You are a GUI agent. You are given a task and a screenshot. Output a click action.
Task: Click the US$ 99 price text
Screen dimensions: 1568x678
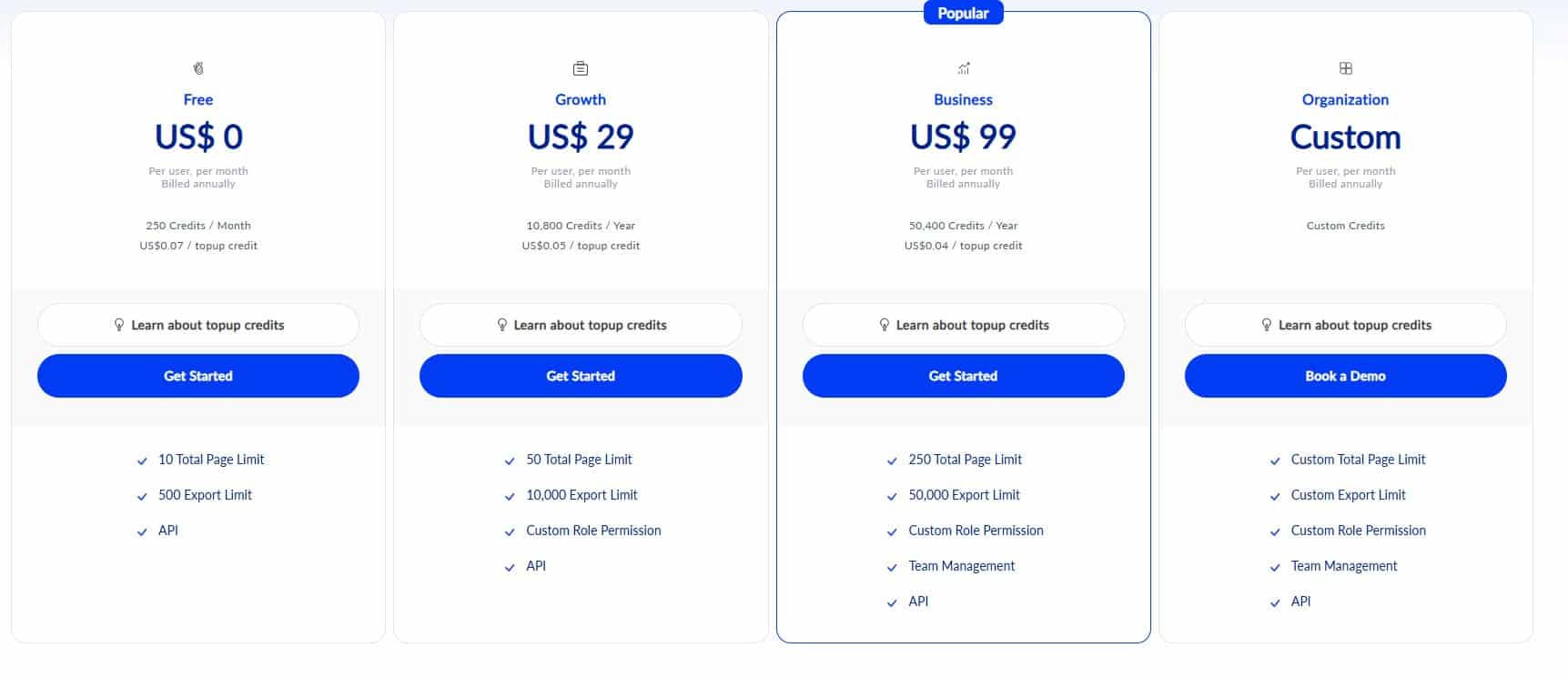coord(963,137)
